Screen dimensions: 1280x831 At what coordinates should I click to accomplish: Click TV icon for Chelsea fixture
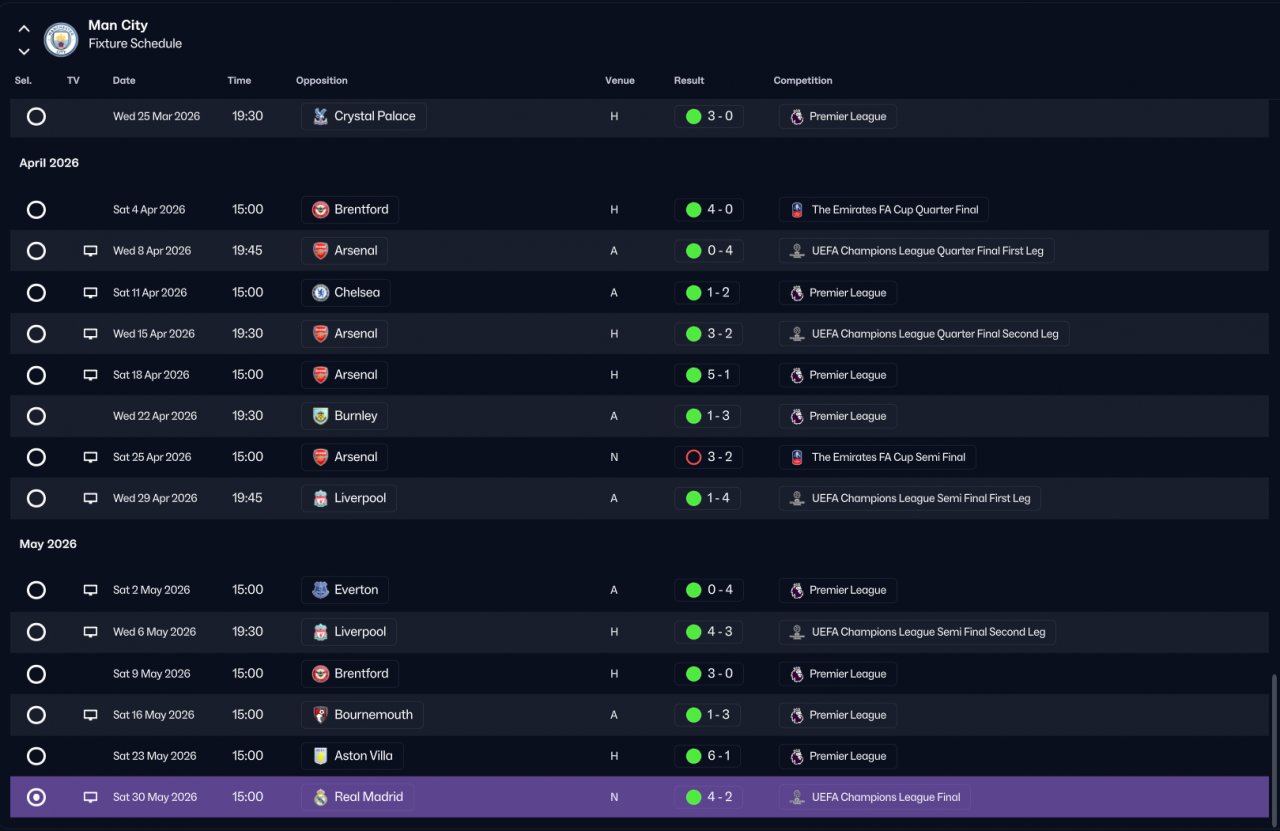90,293
